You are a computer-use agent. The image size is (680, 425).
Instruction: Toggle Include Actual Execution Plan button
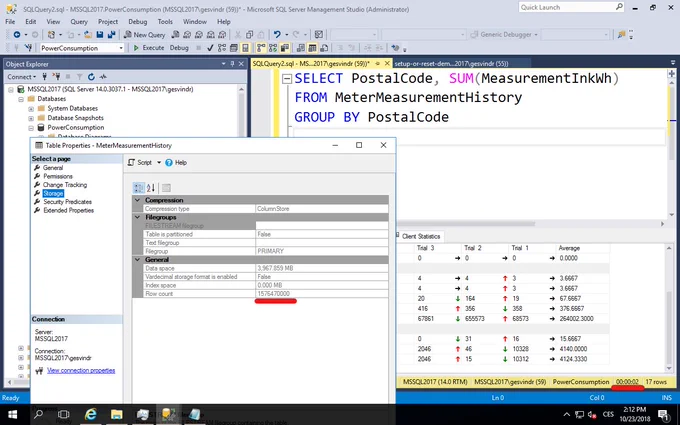coord(261,48)
